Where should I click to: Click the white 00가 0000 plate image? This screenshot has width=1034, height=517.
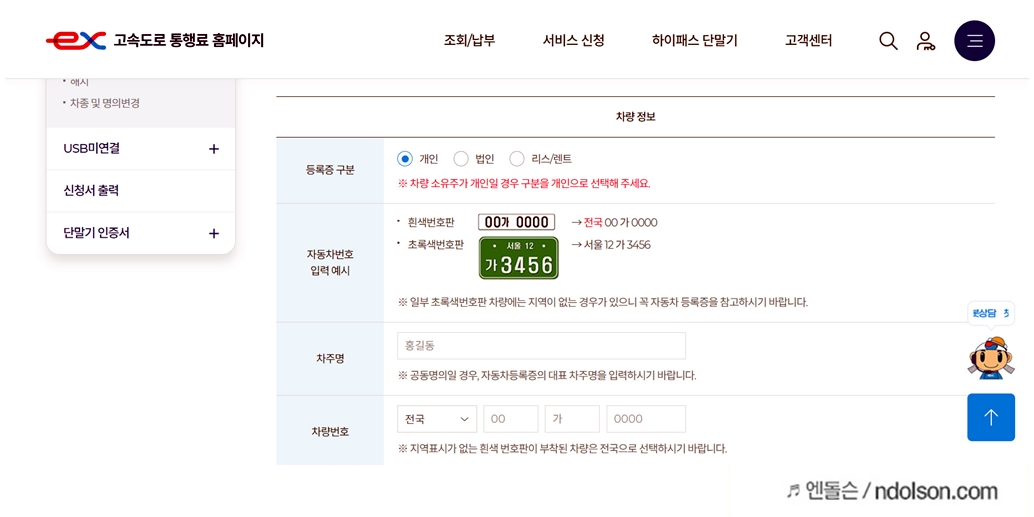pyautogui.click(x=516, y=222)
